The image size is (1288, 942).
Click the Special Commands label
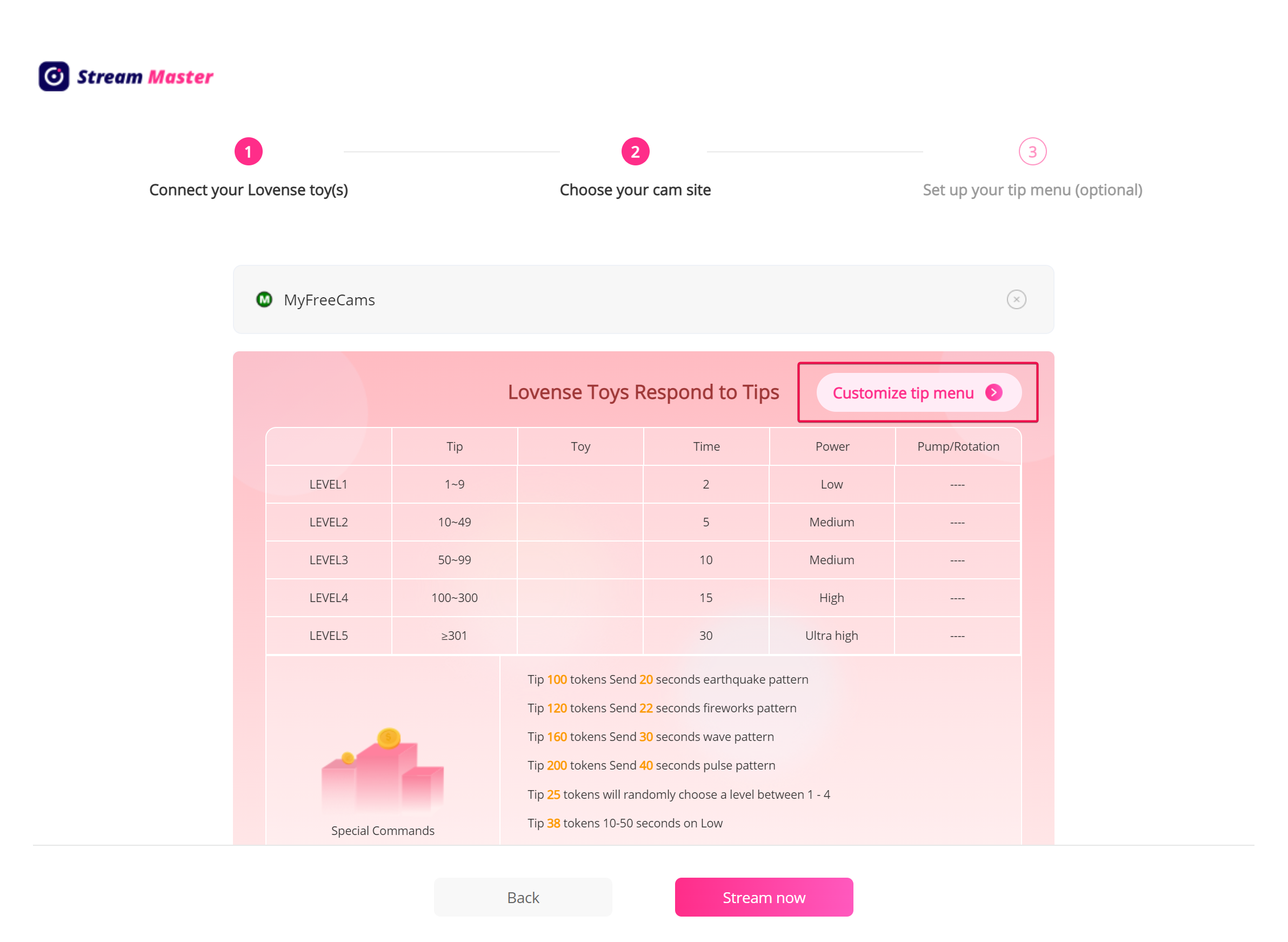coord(383,831)
